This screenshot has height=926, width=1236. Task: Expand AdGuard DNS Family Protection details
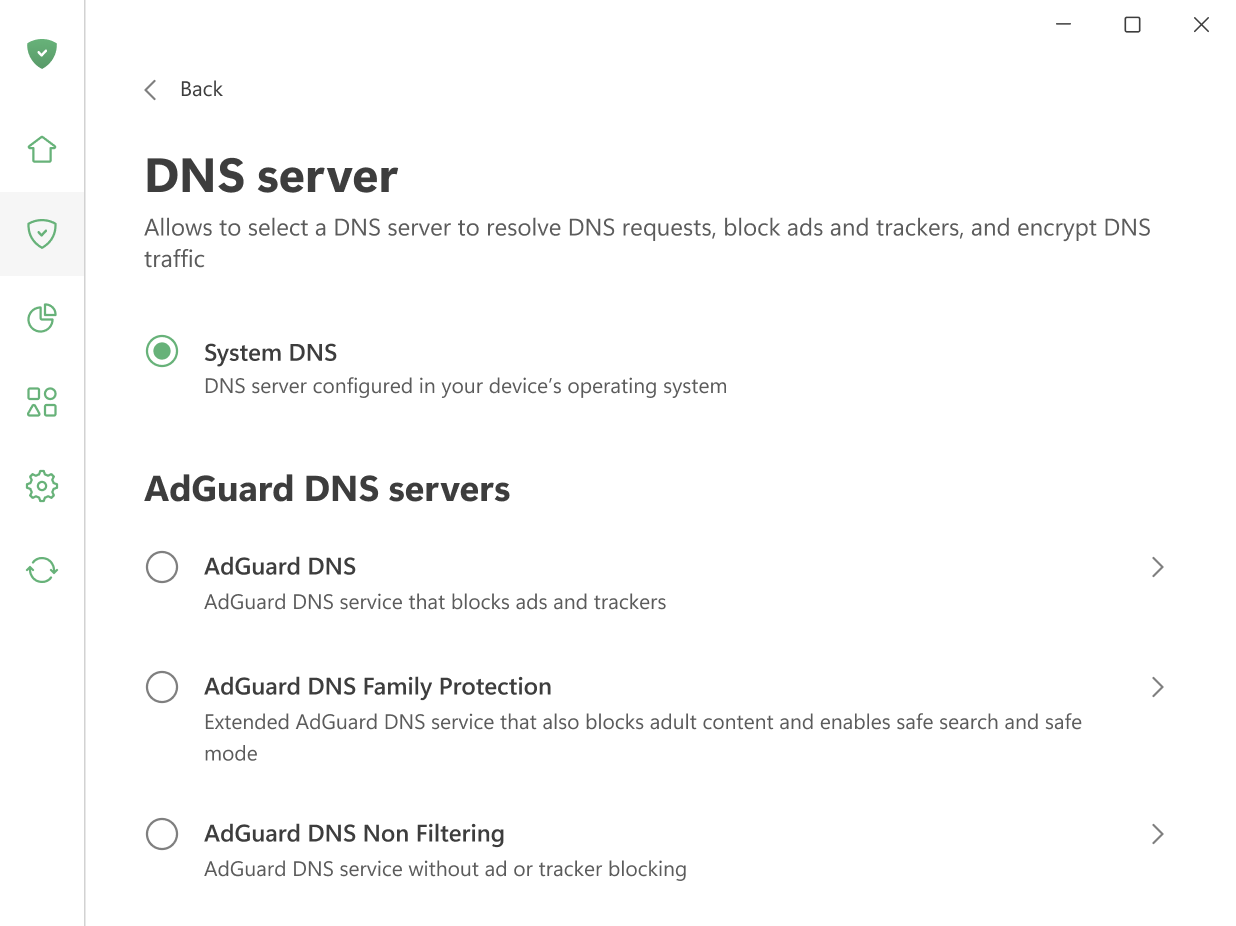click(1157, 687)
